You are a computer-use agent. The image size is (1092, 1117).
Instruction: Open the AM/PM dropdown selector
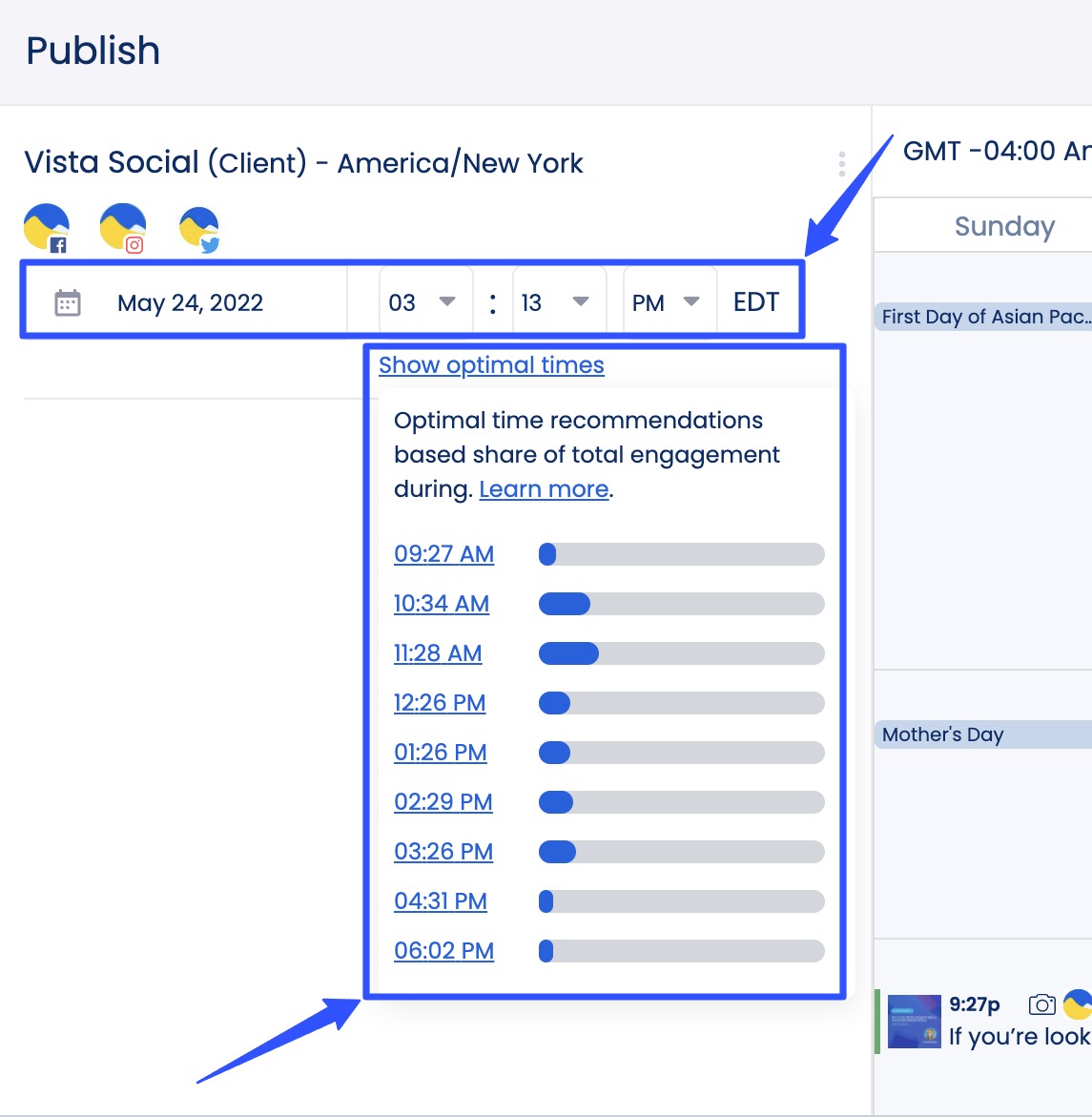tap(667, 302)
